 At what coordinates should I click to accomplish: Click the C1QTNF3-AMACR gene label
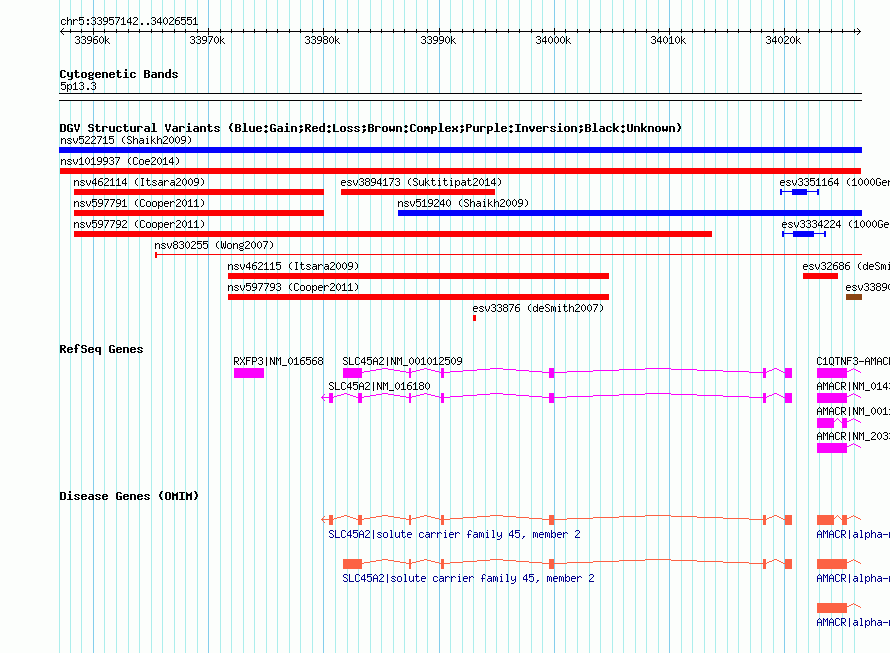(853, 361)
